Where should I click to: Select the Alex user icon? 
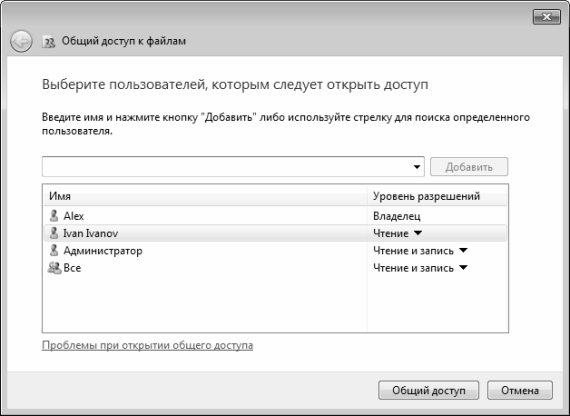pos(54,216)
